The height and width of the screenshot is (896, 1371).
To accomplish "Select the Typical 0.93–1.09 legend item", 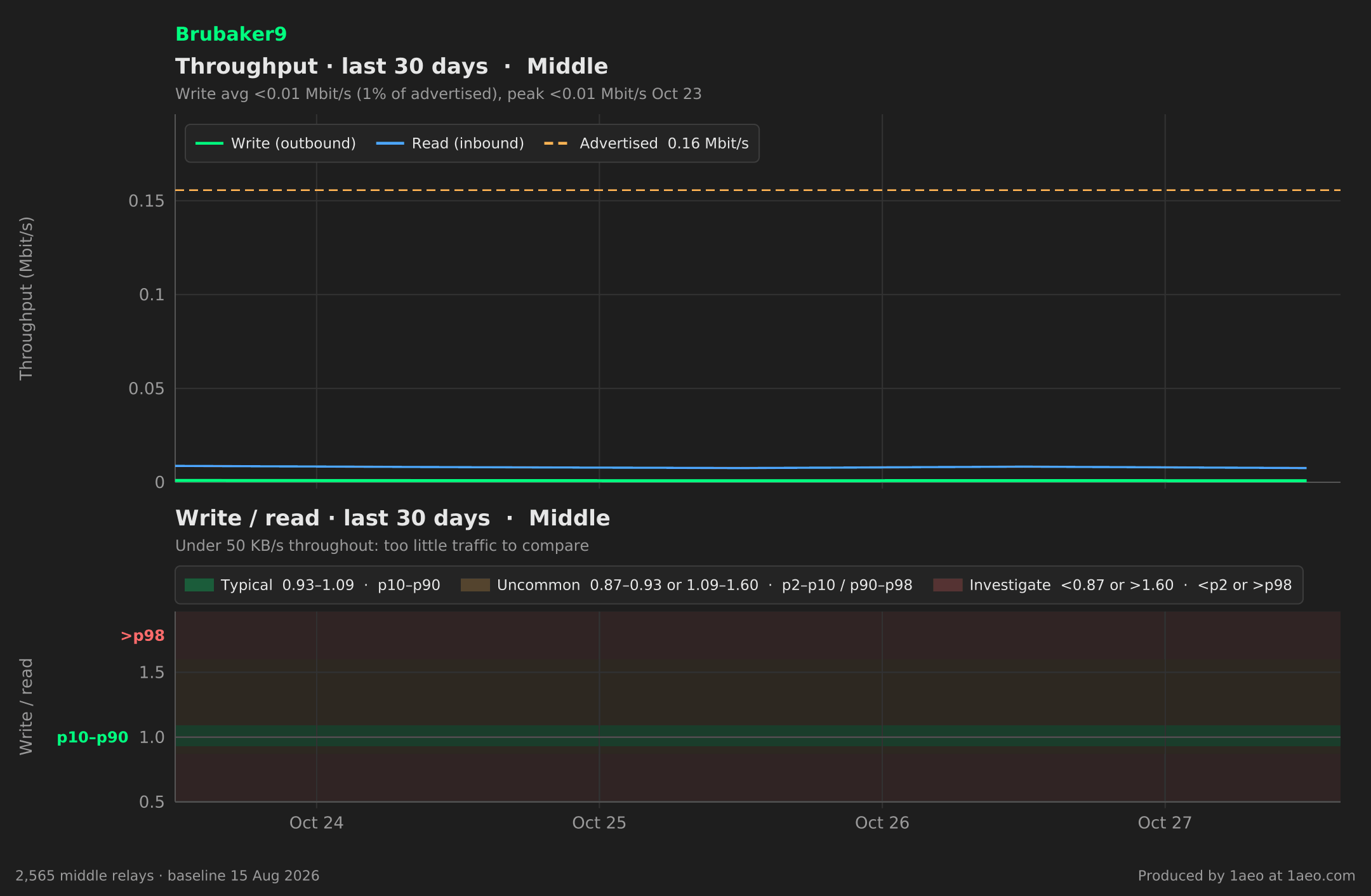I will pos(312,585).
